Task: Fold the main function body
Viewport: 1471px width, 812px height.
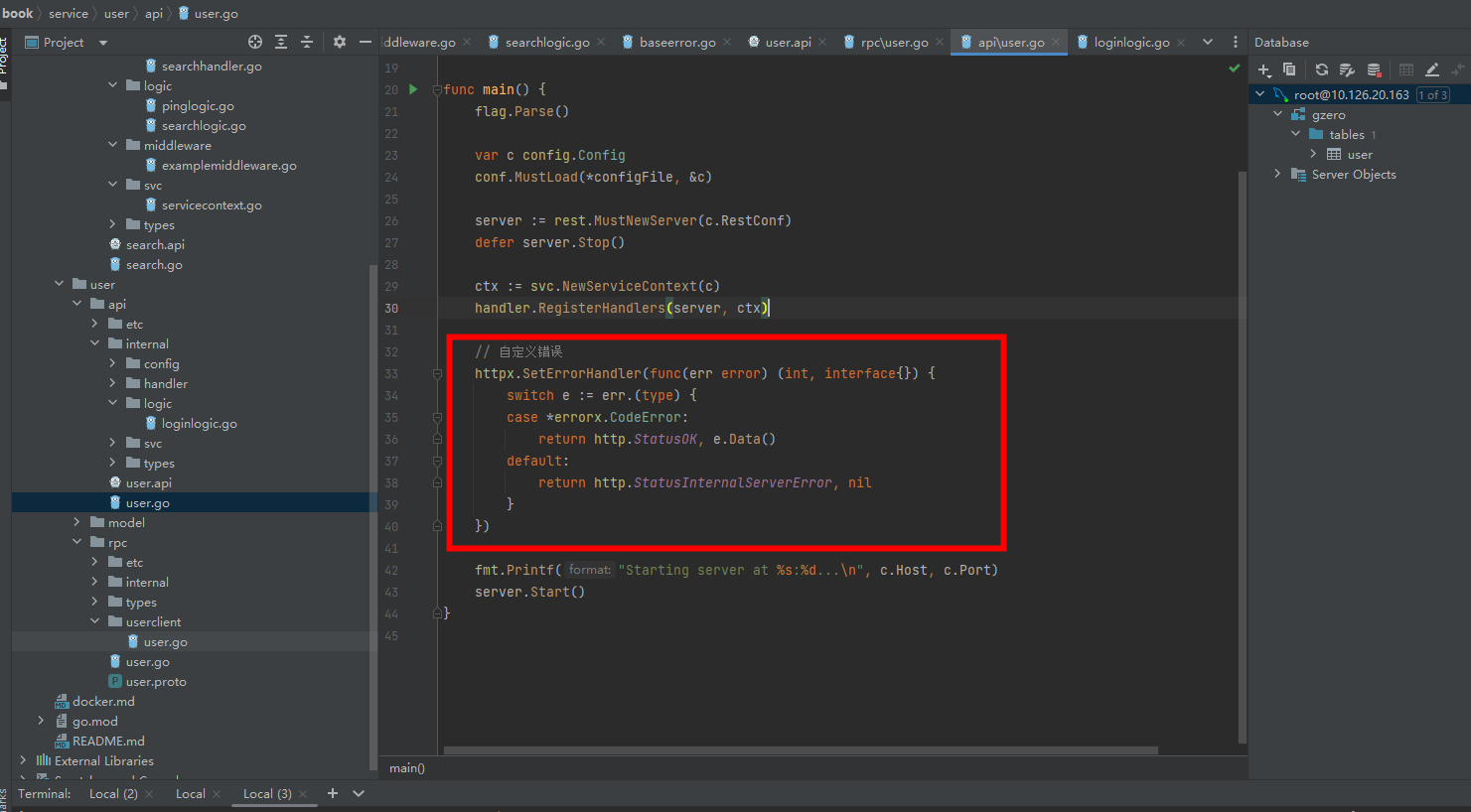Action: click(437, 89)
